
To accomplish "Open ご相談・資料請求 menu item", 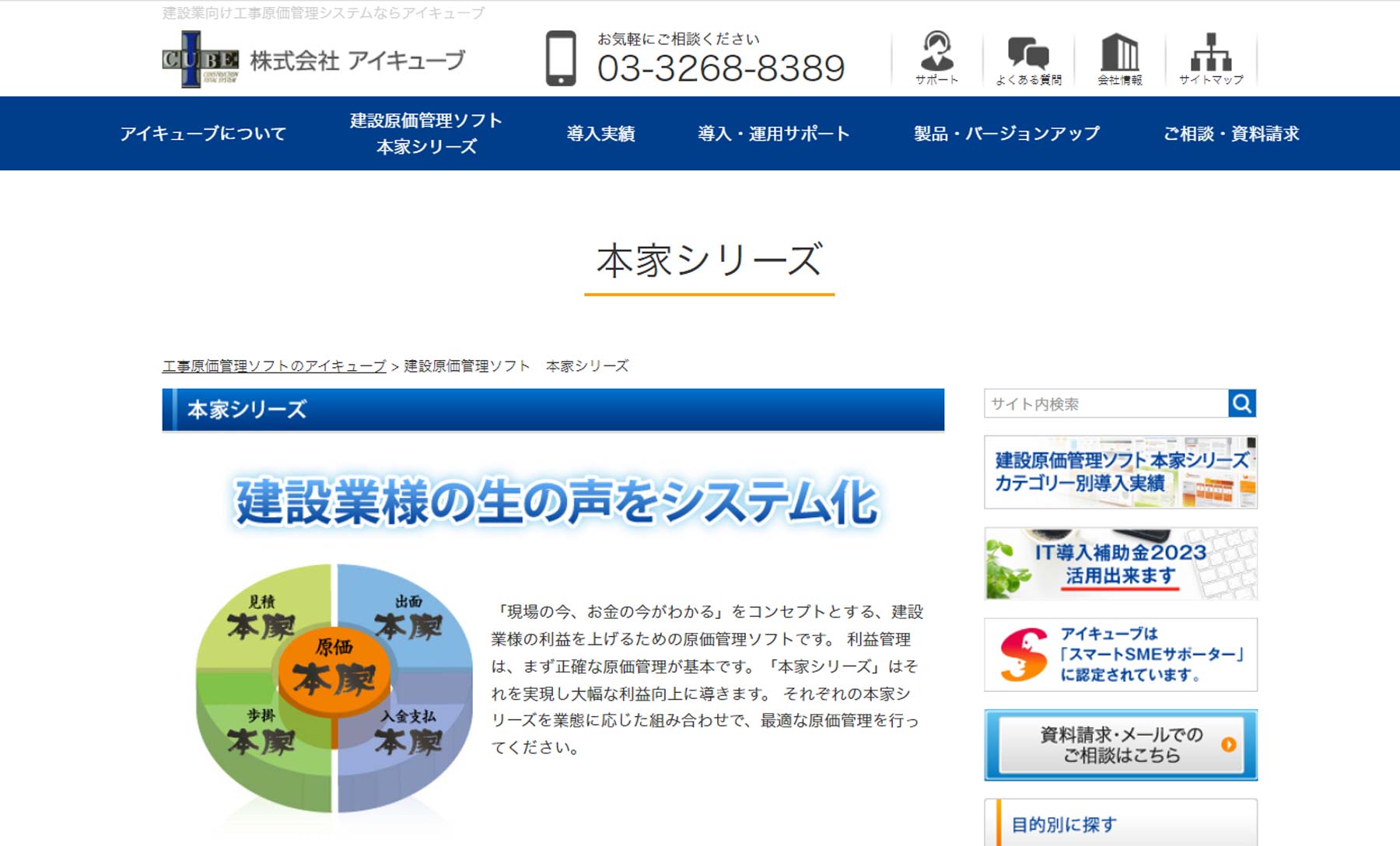I will (x=1231, y=134).
